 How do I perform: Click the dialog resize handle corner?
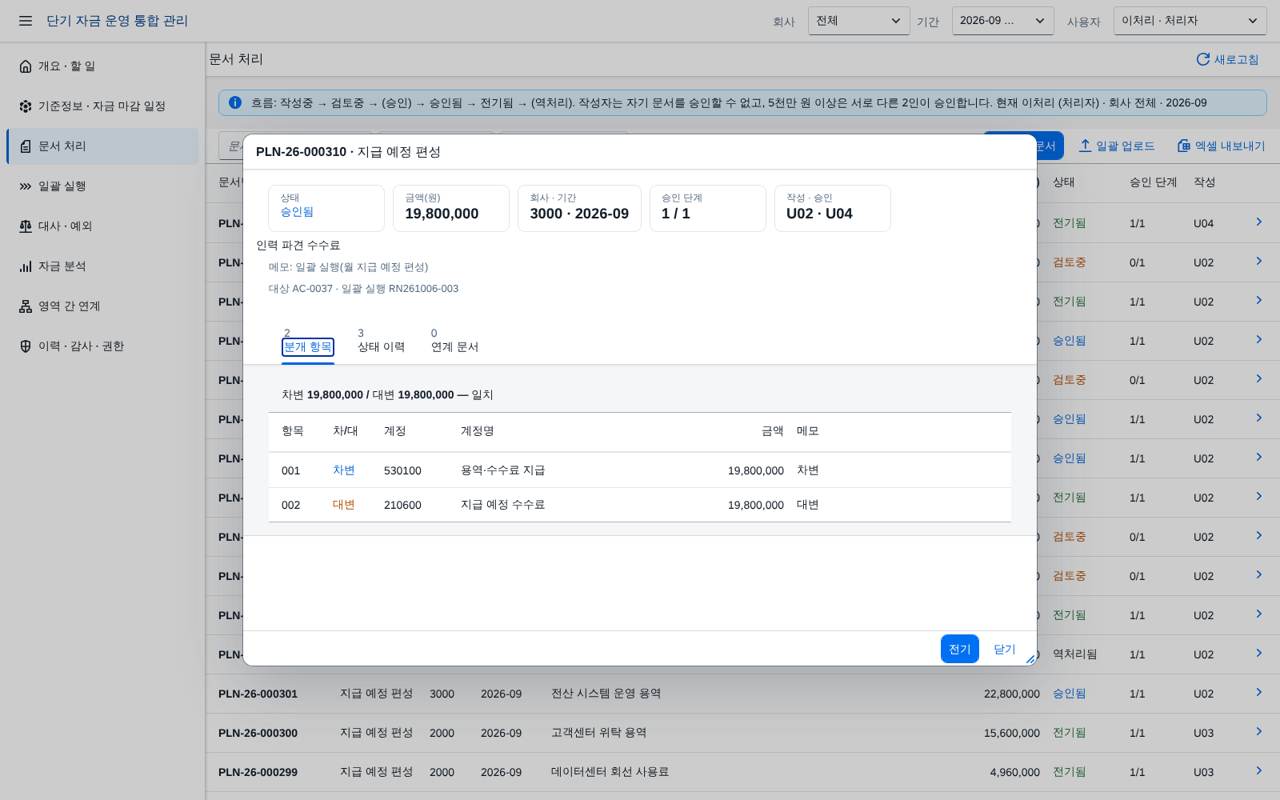coord(1030,659)
